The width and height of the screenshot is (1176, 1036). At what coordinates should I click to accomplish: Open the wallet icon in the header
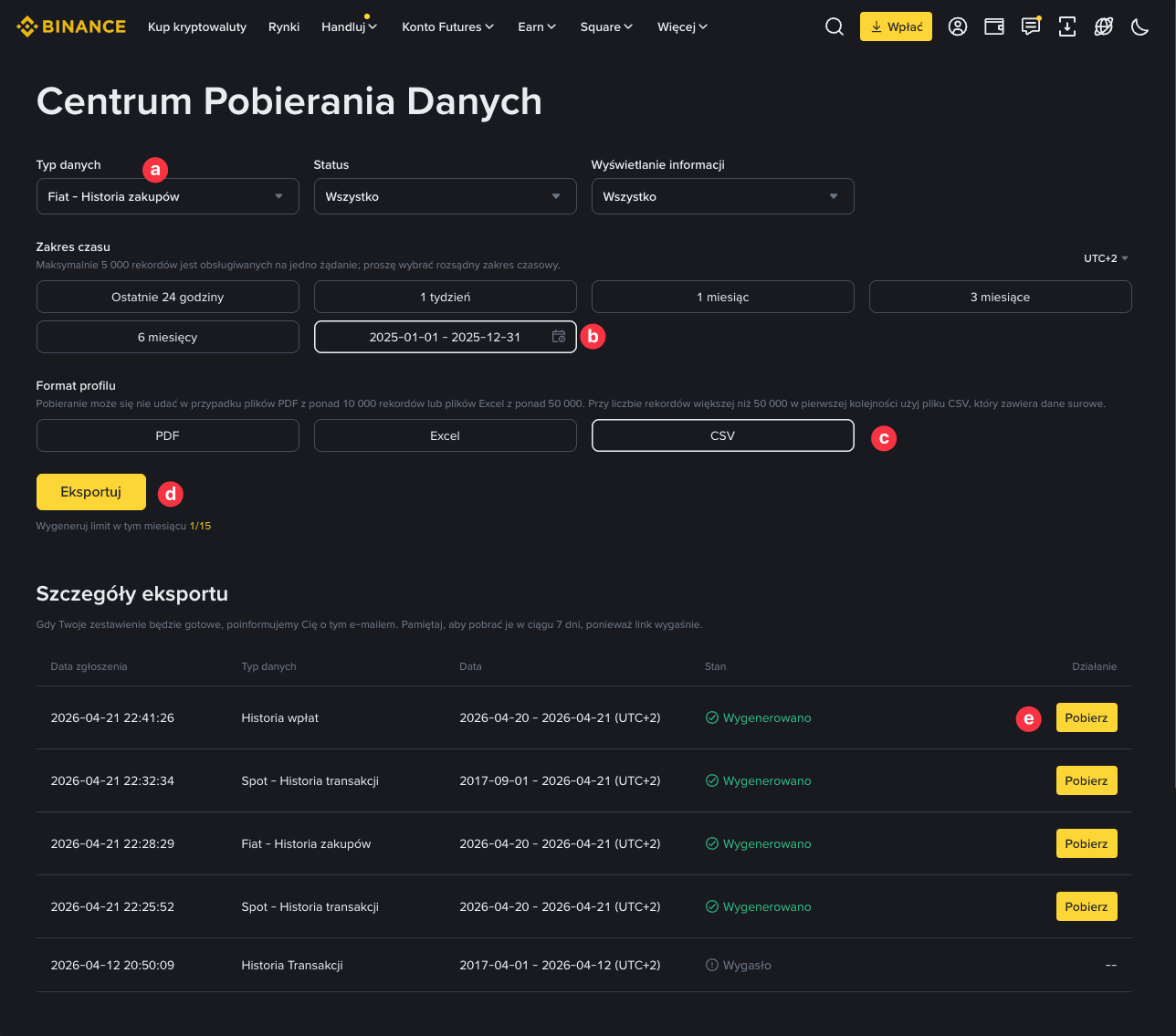click(x=993, y=26)
